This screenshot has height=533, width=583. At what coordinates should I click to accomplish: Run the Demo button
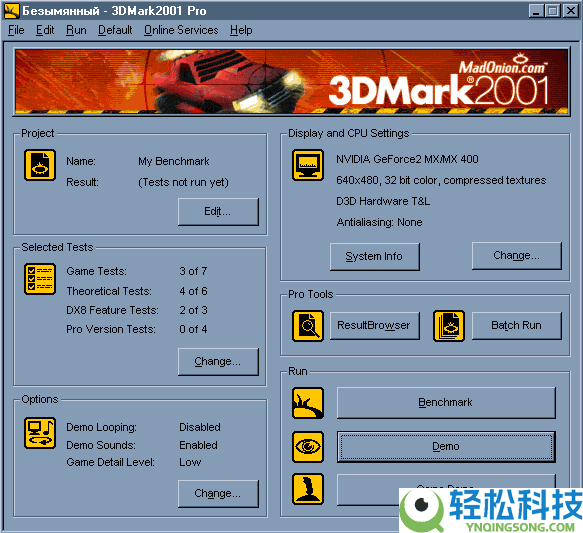click(x=446, y=447)
